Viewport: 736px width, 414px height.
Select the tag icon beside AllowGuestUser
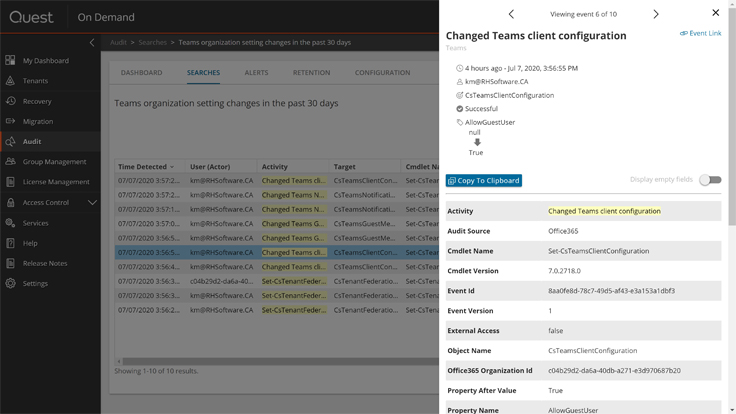460,122
